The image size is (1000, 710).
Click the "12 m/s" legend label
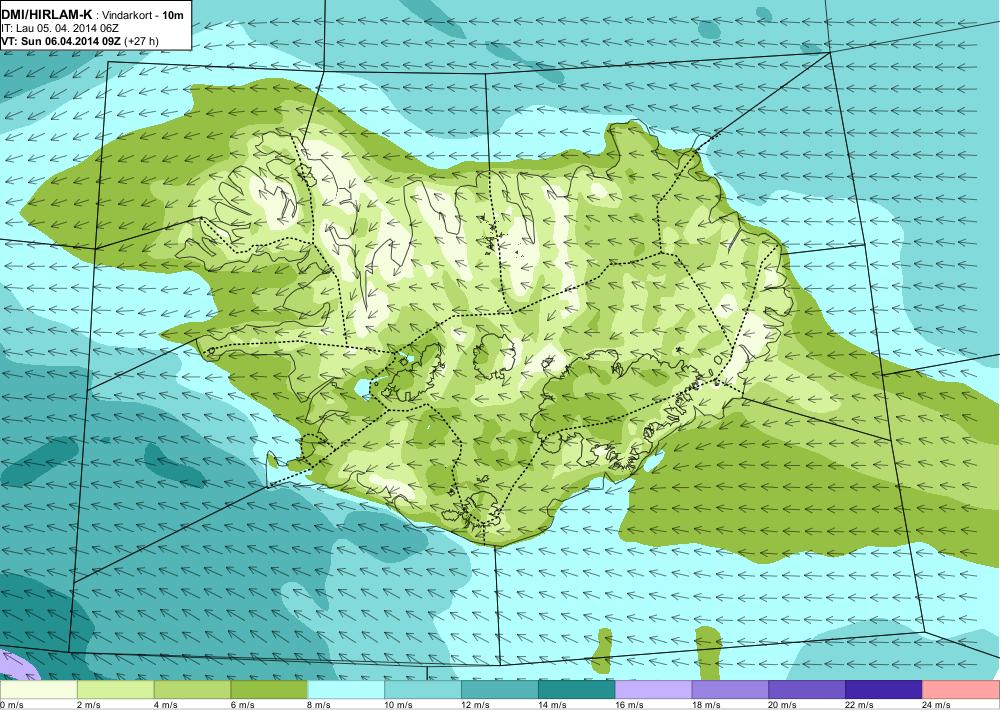pos(476,705)
